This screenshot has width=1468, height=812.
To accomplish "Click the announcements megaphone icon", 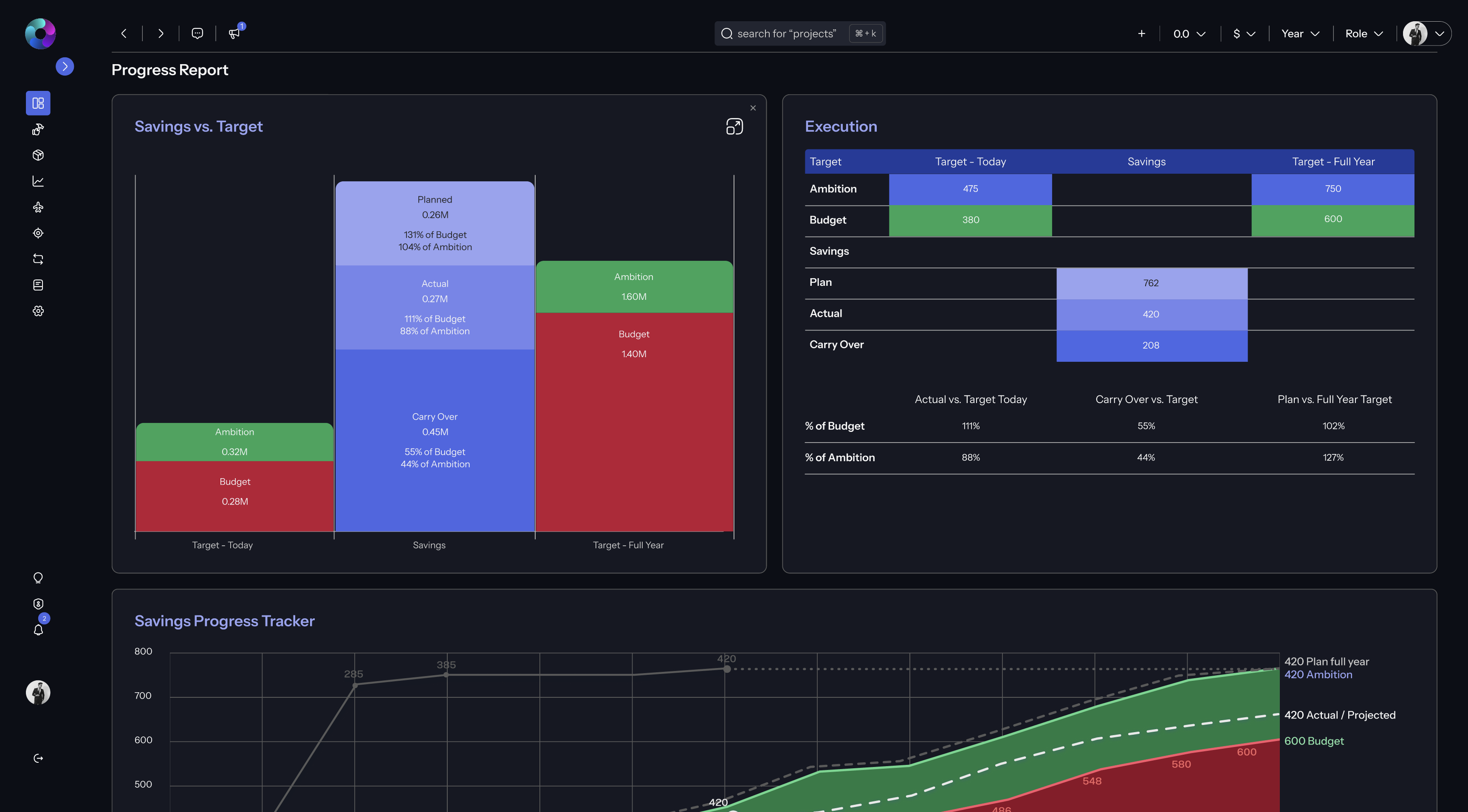I will click(x=234, y=33).
